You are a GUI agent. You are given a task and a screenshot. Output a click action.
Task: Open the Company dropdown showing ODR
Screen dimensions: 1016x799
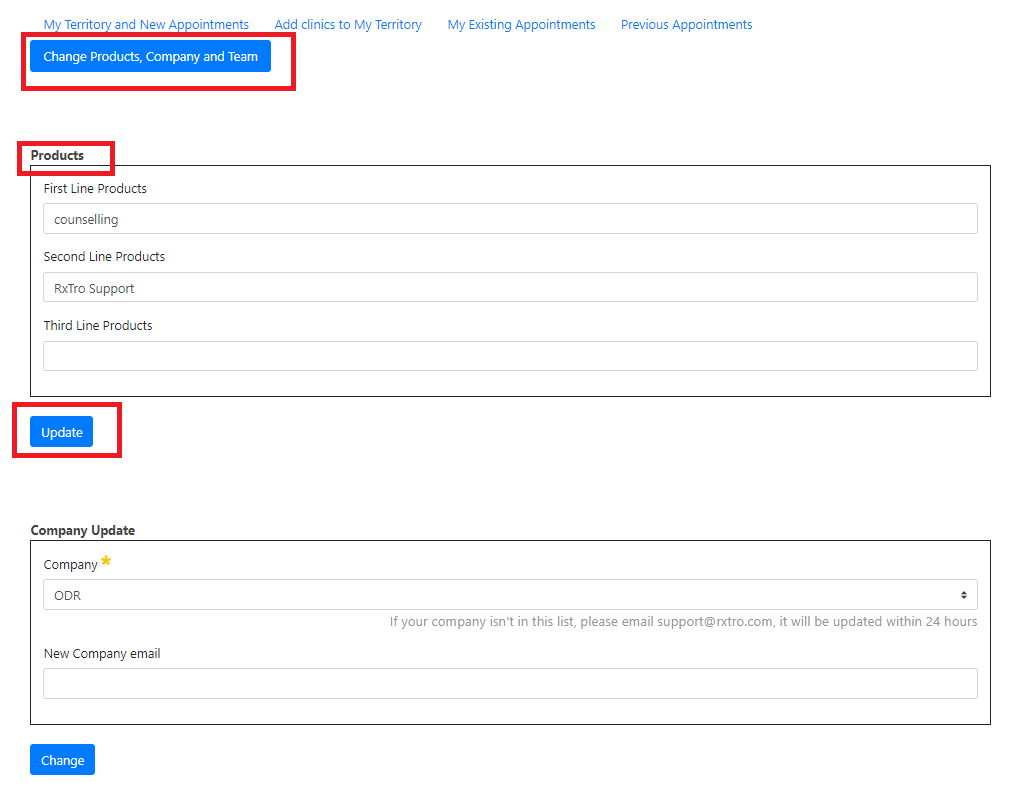510,595
